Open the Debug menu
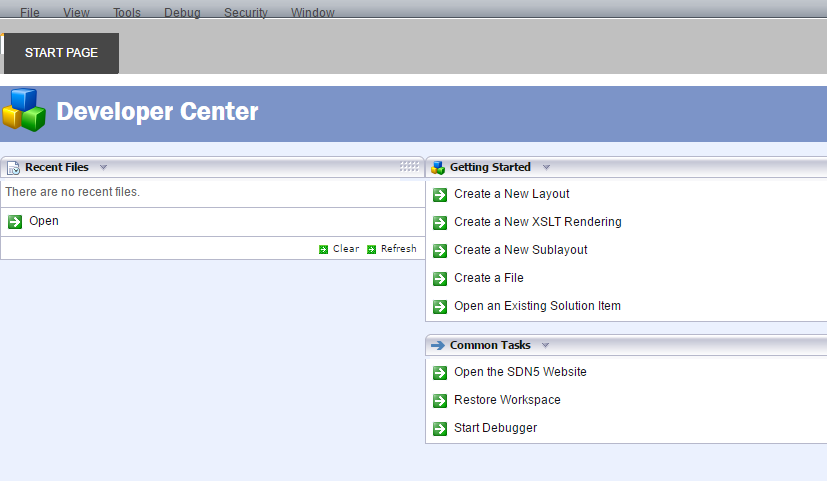The image size is (827, 481). pos(182,12)
